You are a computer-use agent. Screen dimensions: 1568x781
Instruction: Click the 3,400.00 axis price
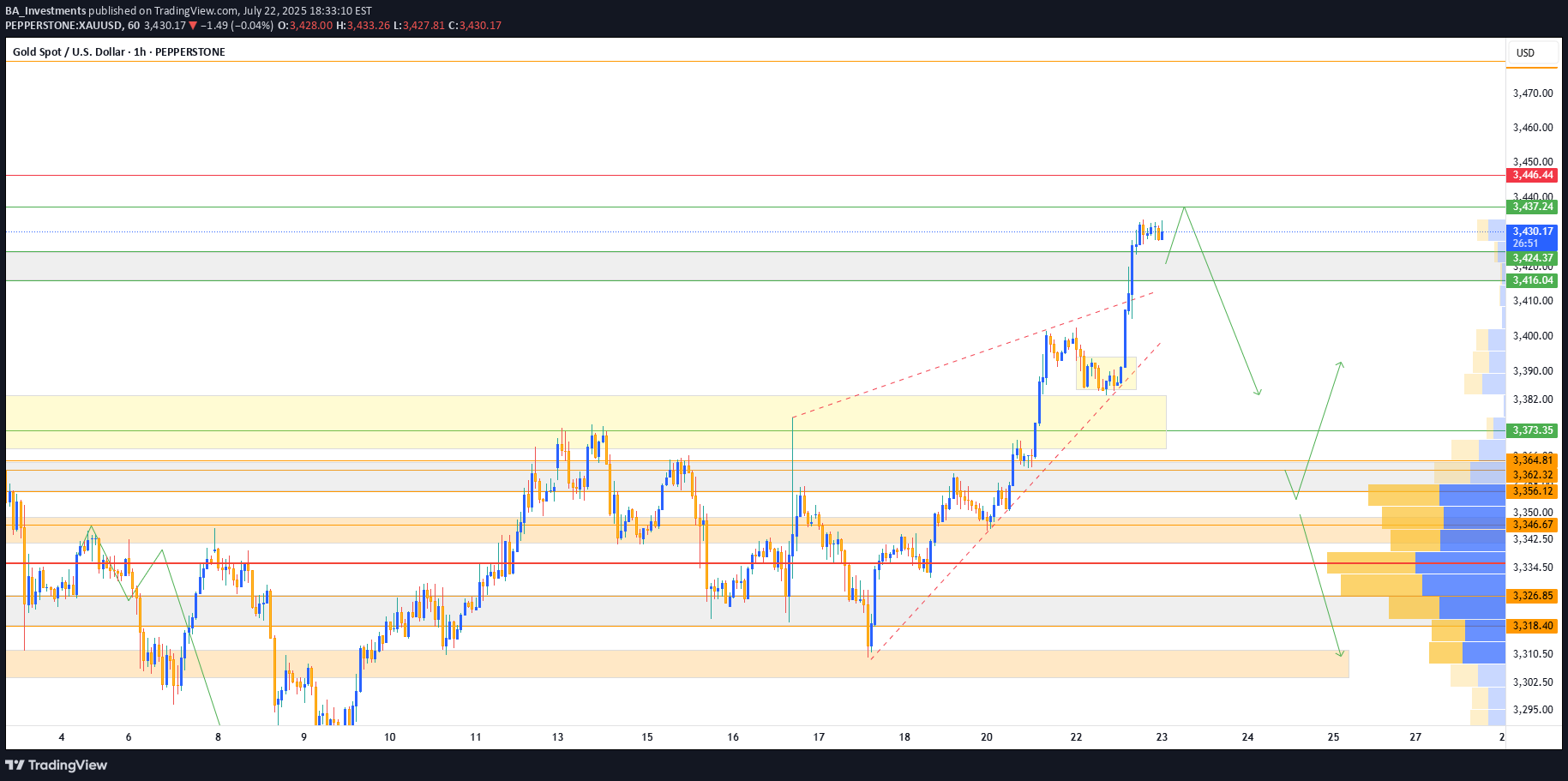(x=1533, y=336)
